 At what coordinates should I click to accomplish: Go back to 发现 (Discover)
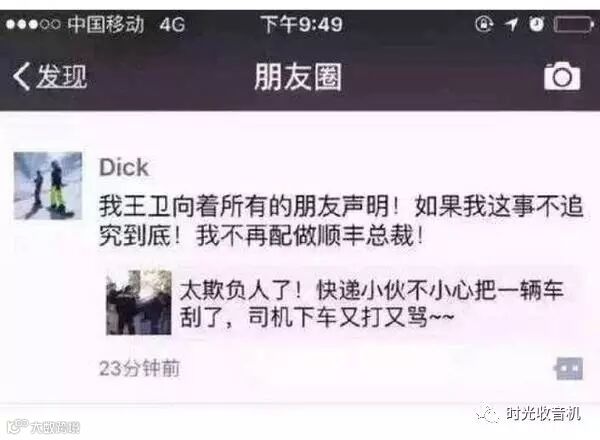coord(51,76)
